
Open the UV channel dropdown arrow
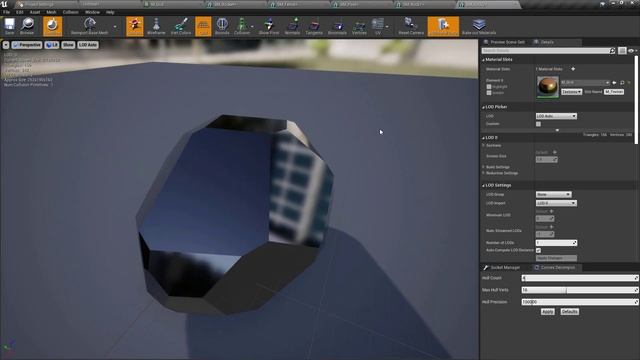click(387, 27)
